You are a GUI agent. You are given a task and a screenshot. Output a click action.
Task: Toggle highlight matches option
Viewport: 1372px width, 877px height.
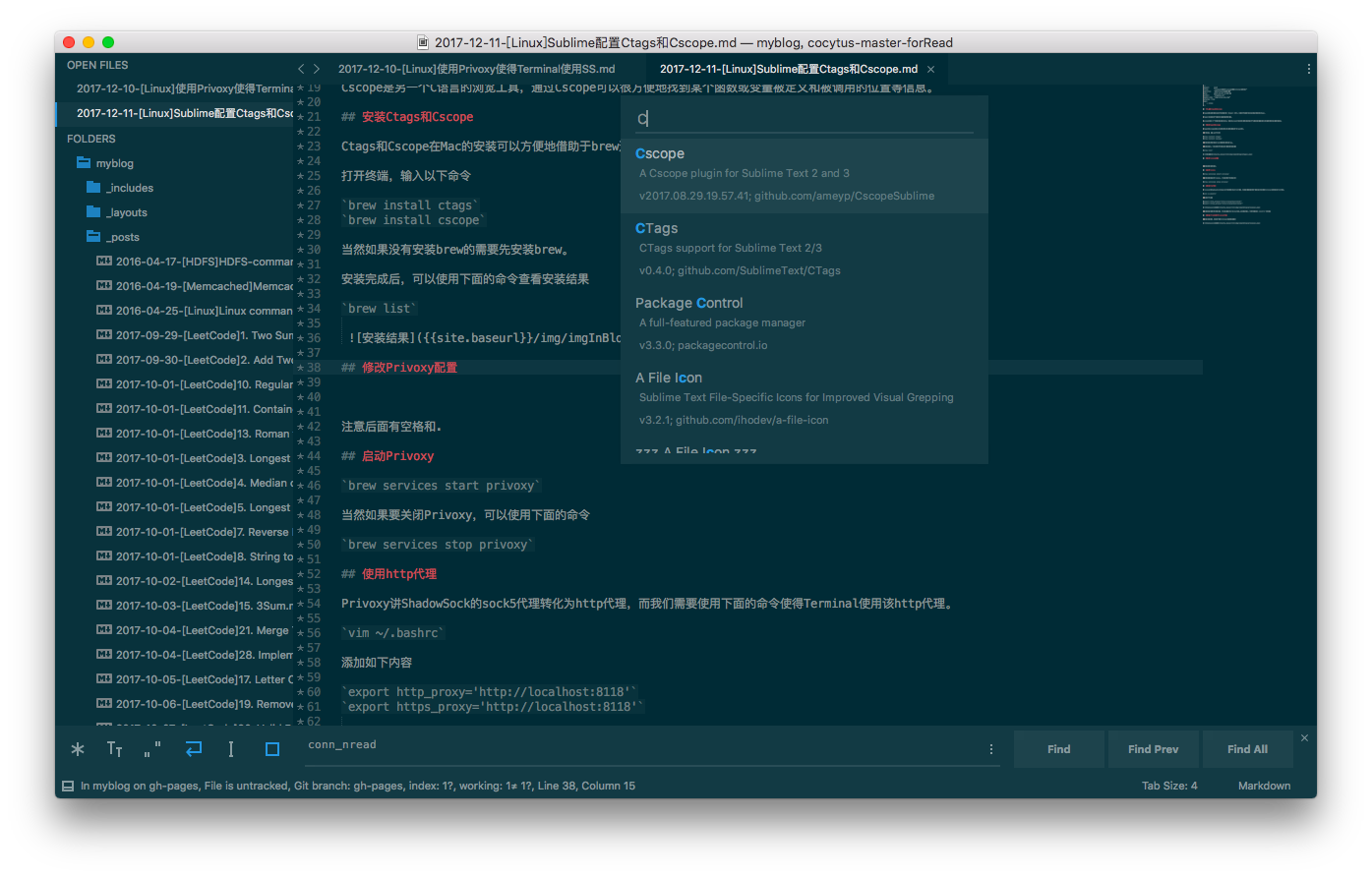coord(272,749)
